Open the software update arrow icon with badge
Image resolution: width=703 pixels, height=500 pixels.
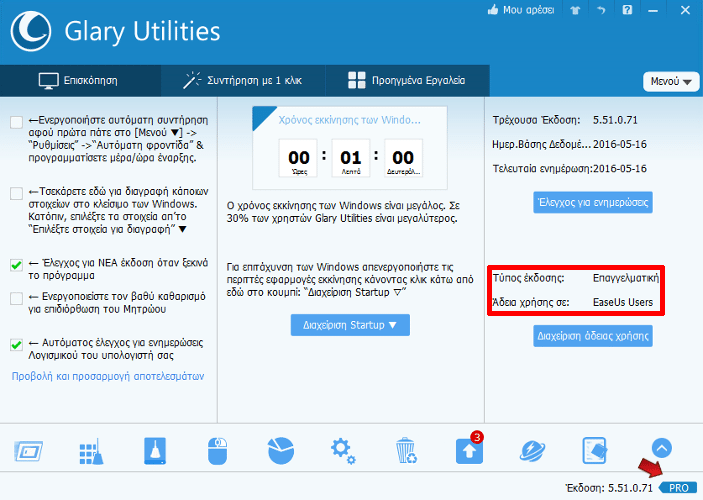coord(469,448)
